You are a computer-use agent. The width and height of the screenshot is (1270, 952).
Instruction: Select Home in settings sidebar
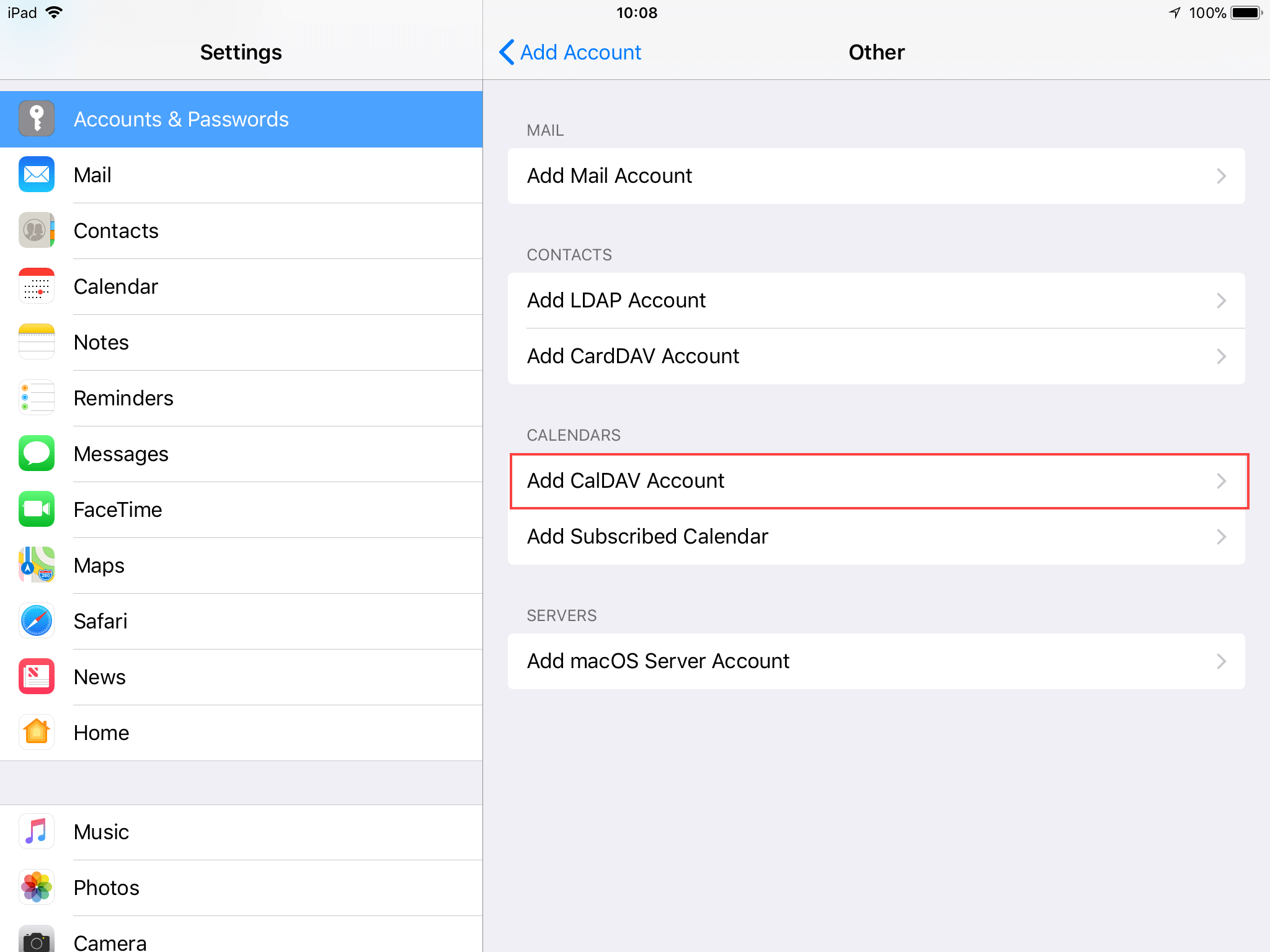241,733
